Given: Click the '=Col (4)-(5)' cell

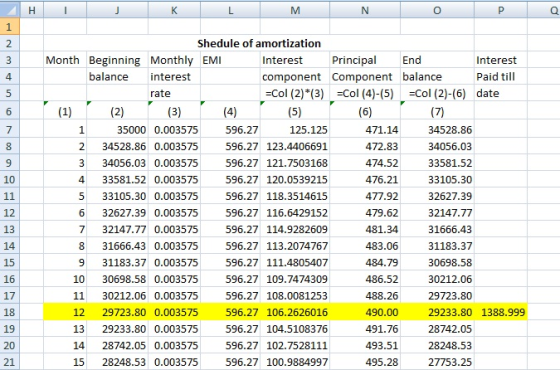Looking at the screenshot, I should tap(365, 93).
